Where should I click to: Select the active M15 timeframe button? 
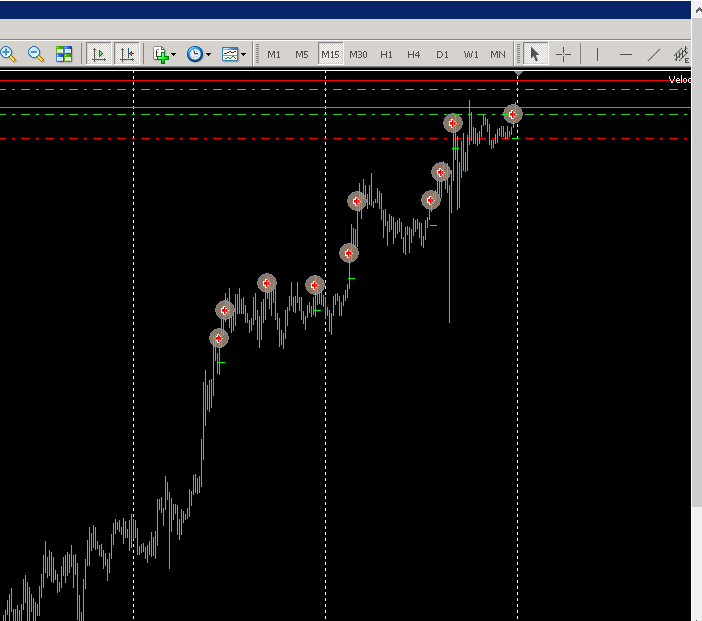point(330,54)
